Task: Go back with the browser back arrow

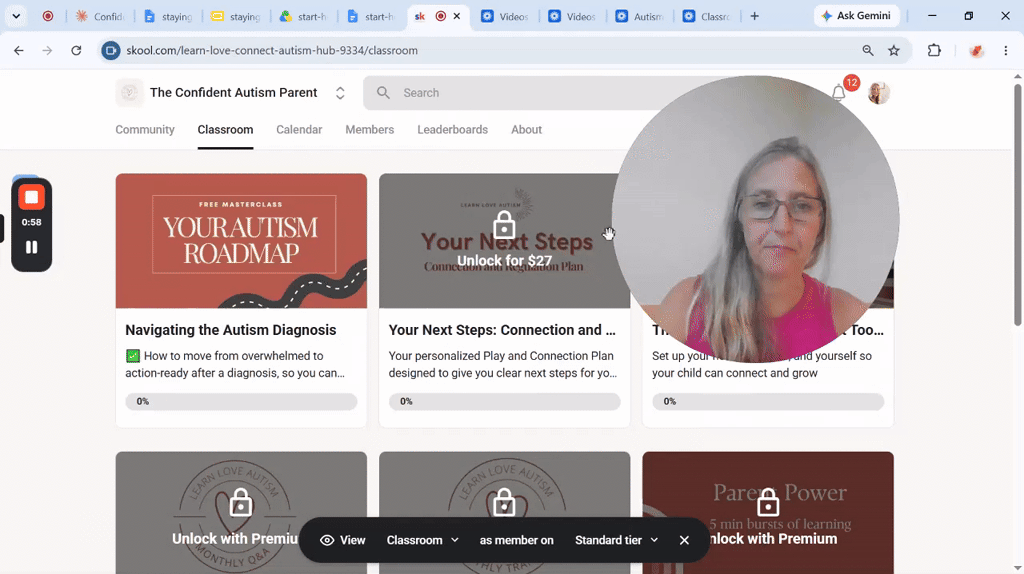Action: pos(18,50)
